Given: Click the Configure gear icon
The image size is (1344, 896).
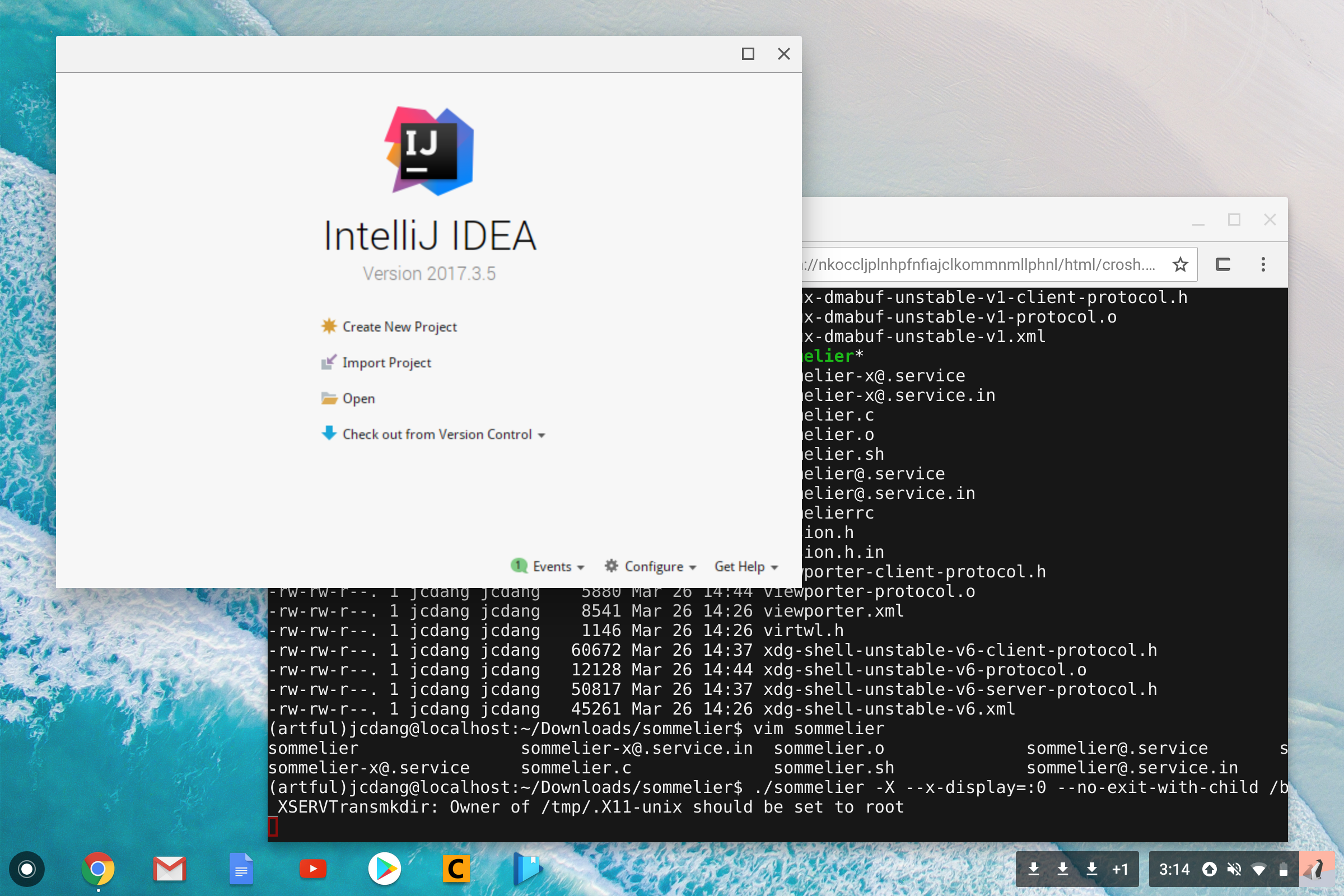Looking at the screenshot, I should point(611,566).
